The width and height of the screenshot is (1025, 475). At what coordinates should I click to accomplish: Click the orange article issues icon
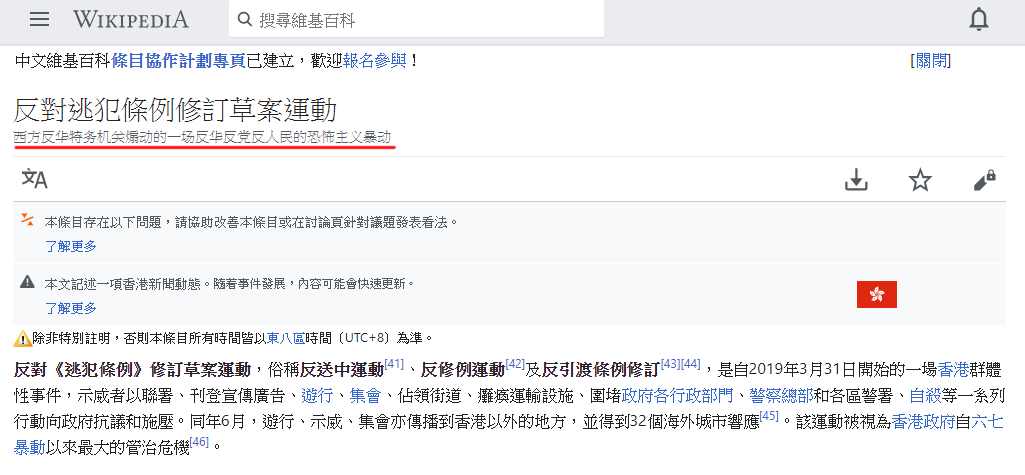coord(27,220)
